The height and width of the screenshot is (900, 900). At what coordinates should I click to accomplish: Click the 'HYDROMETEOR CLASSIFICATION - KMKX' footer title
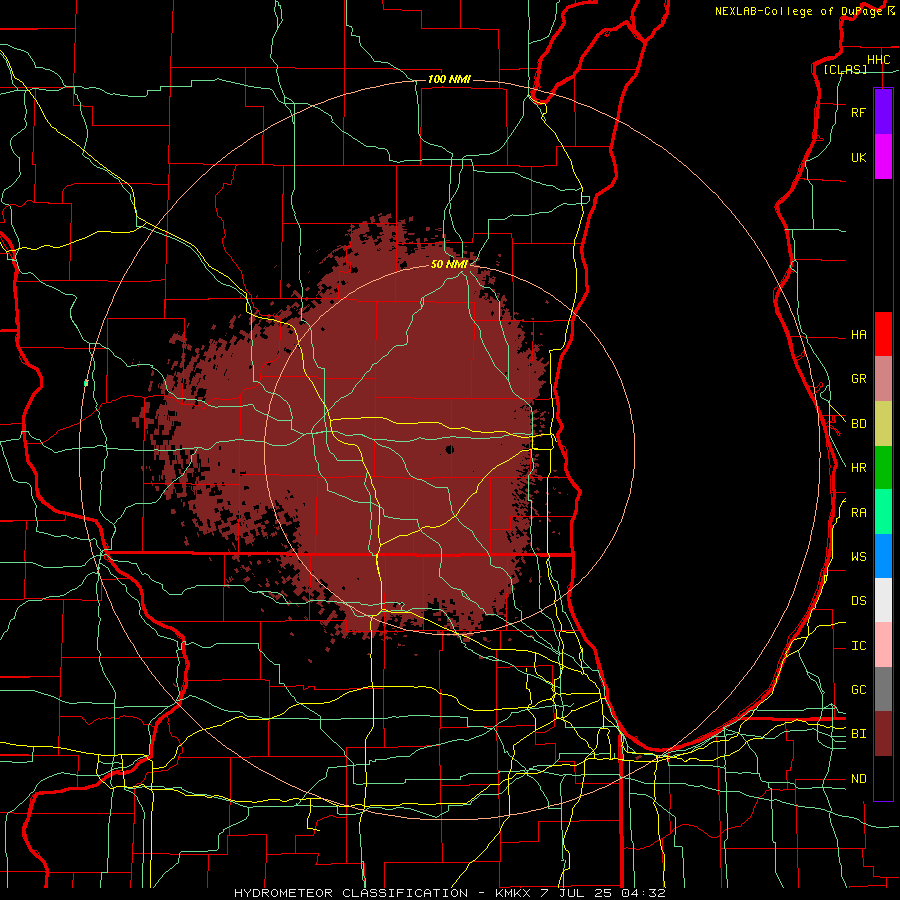point(383,893)
